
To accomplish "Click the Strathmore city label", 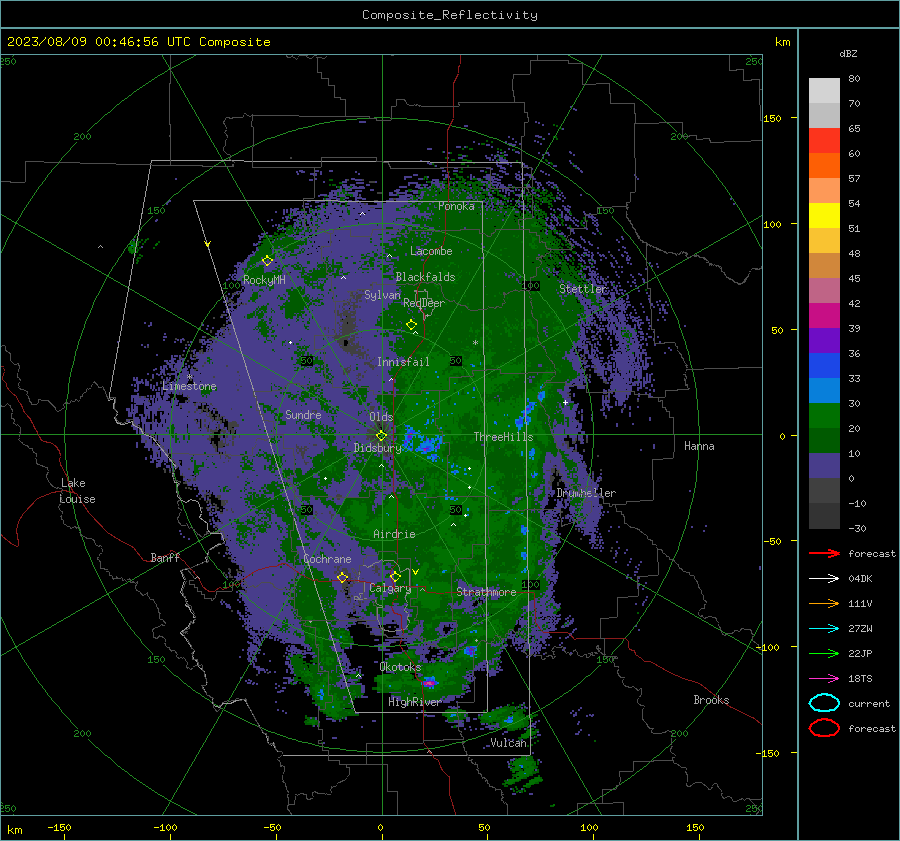I will [x=486, y=592].
